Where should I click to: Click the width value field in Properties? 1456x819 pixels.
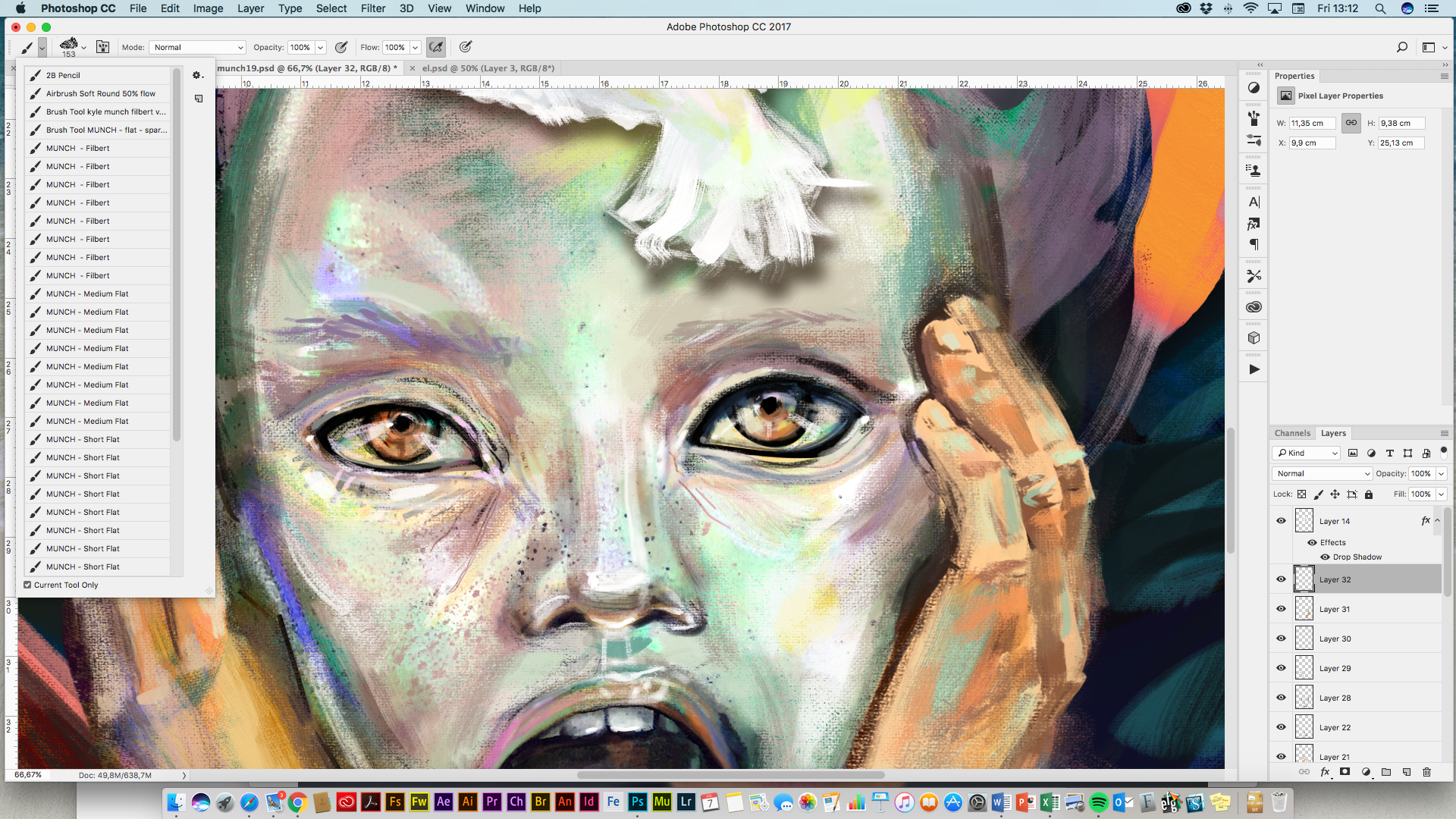[x=1311, y=123]
